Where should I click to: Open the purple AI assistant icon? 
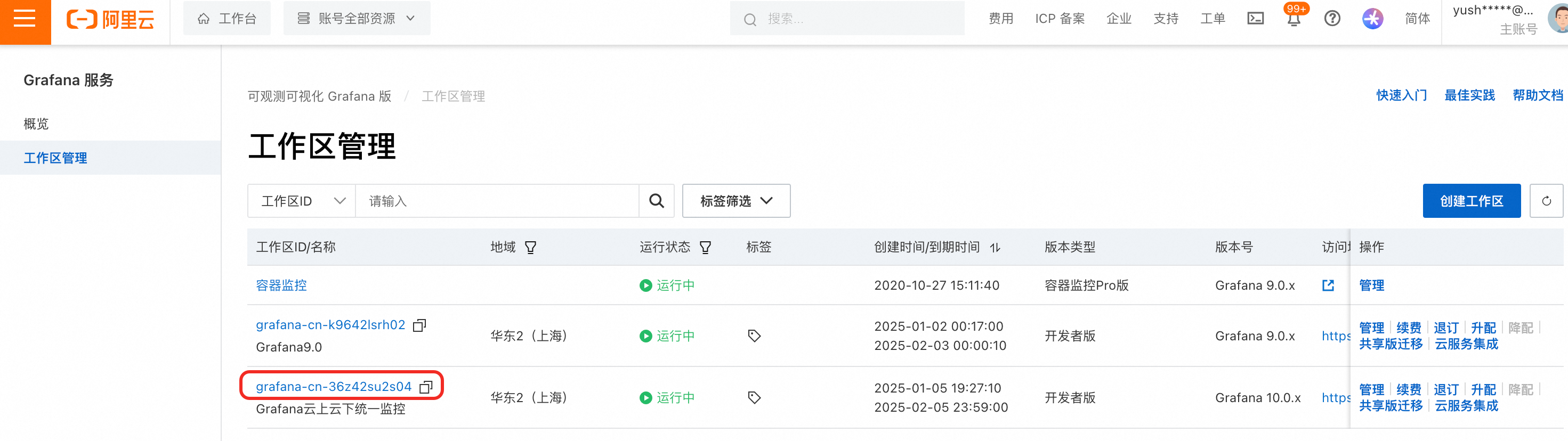click(1372, 19)
